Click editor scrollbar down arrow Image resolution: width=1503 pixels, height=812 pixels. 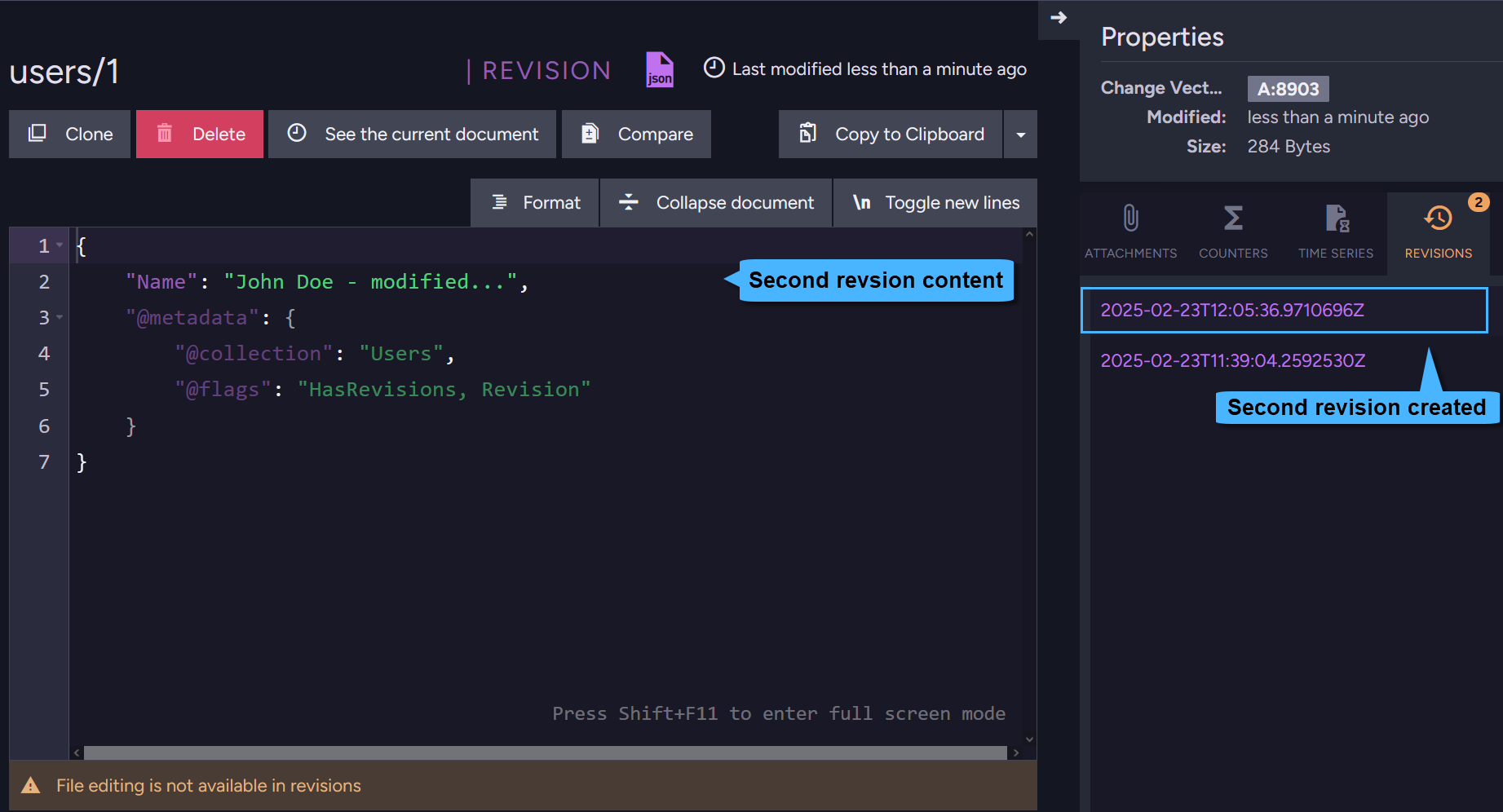[x=1029, y=739]
